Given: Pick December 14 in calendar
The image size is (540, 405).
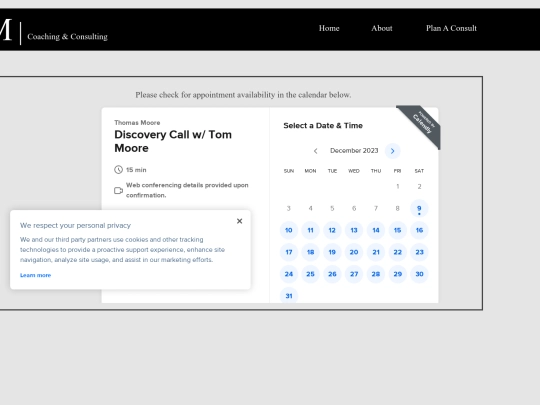Looking at the screenshot, I should 376,230.
